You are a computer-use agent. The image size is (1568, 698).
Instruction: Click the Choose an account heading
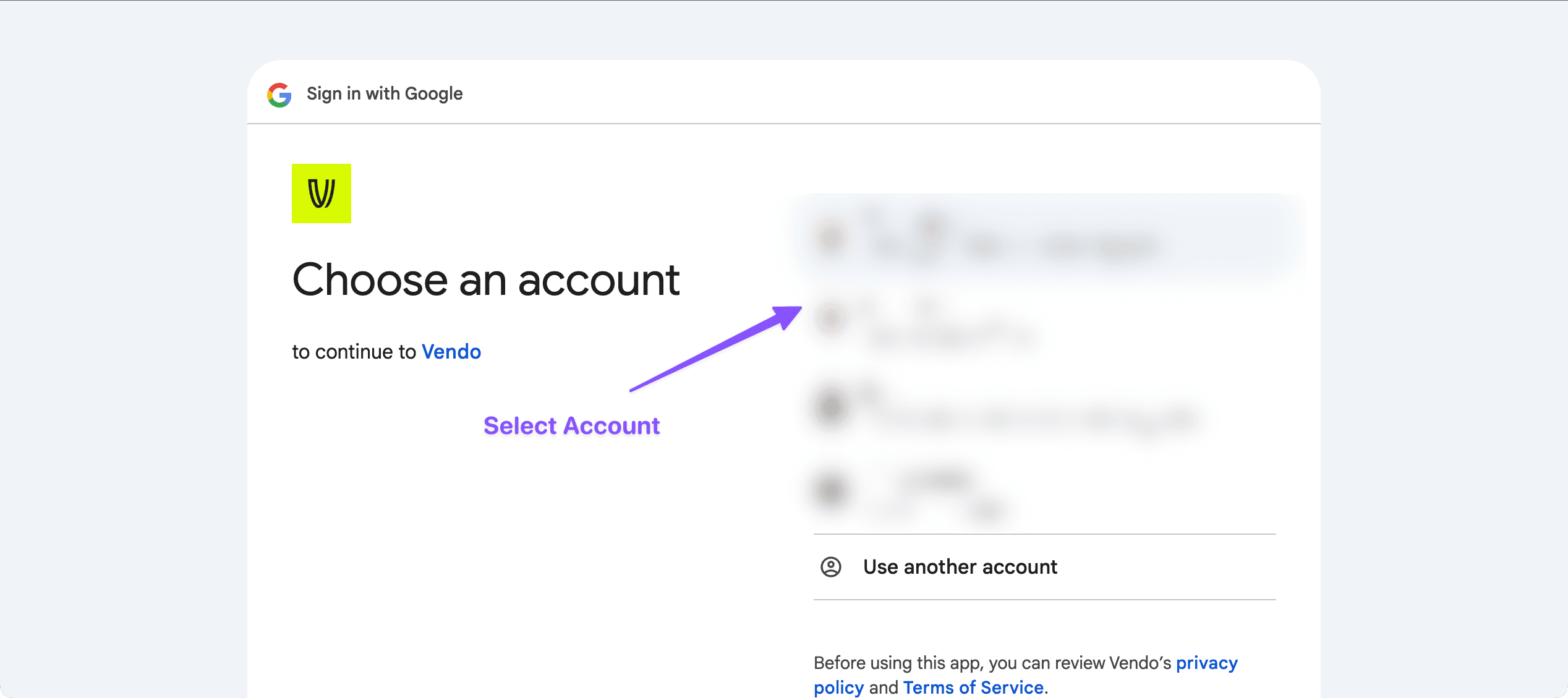pos(485,280)
